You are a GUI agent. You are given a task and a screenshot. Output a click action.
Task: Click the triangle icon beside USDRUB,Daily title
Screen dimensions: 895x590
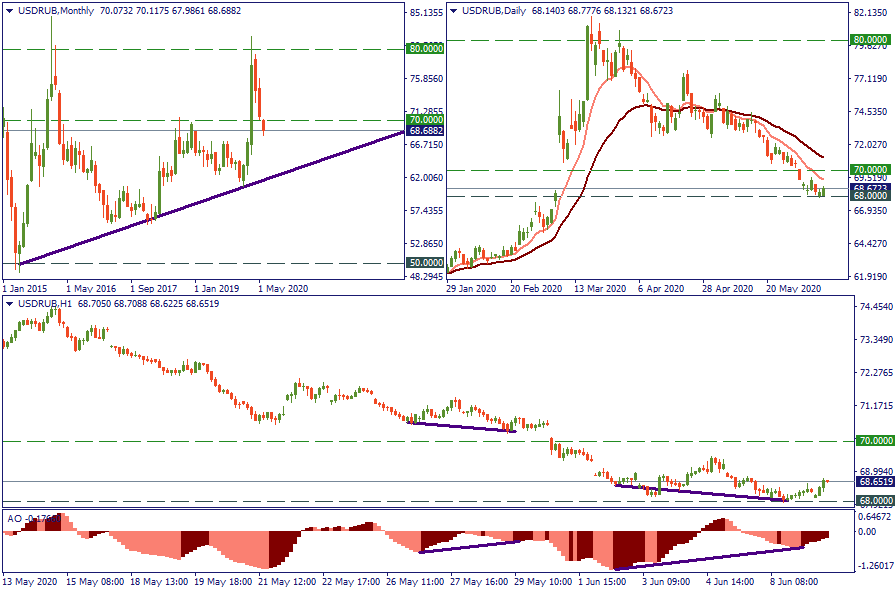click(x=454, y=10)
